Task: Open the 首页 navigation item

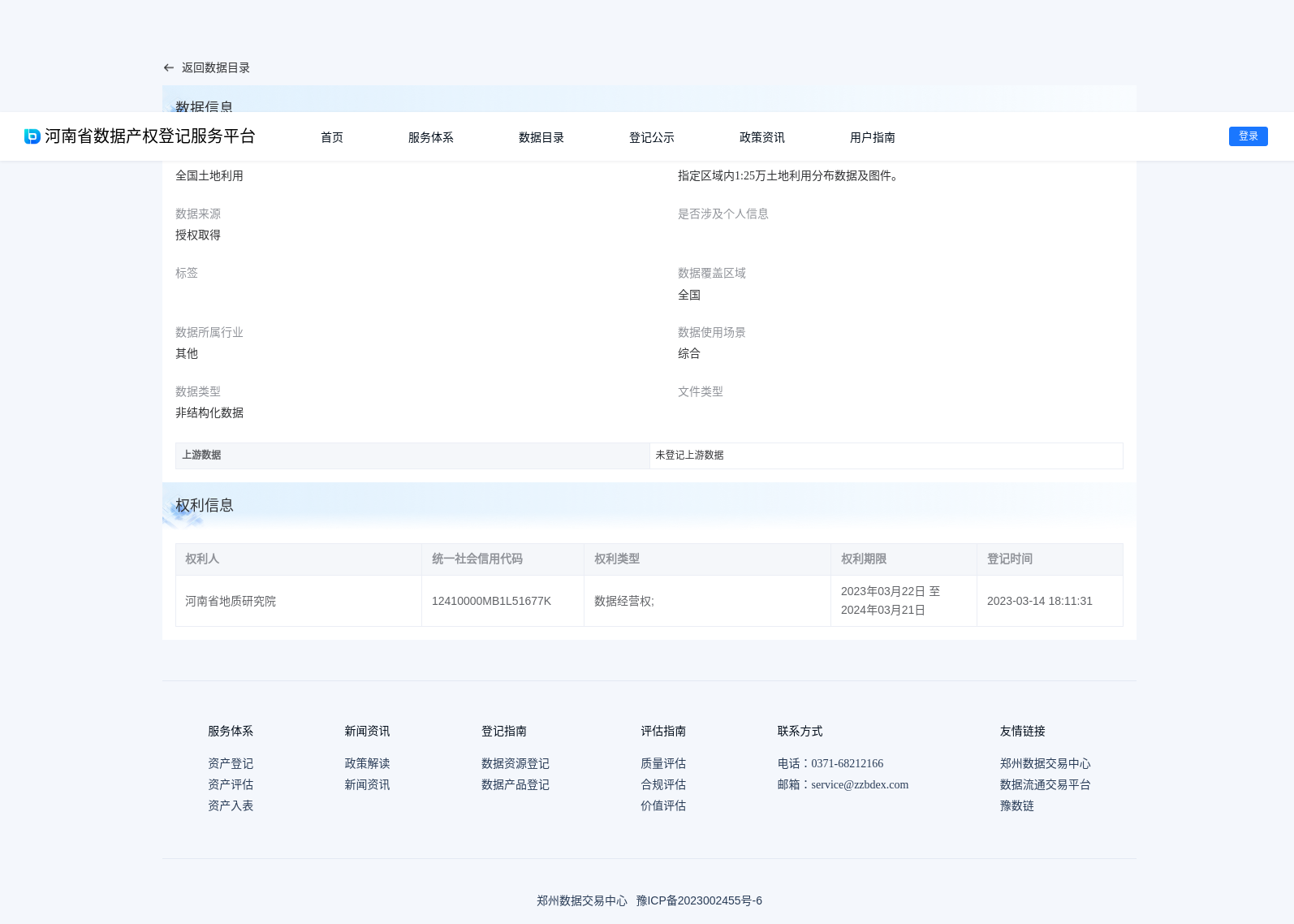Action: tap(332, 137)
